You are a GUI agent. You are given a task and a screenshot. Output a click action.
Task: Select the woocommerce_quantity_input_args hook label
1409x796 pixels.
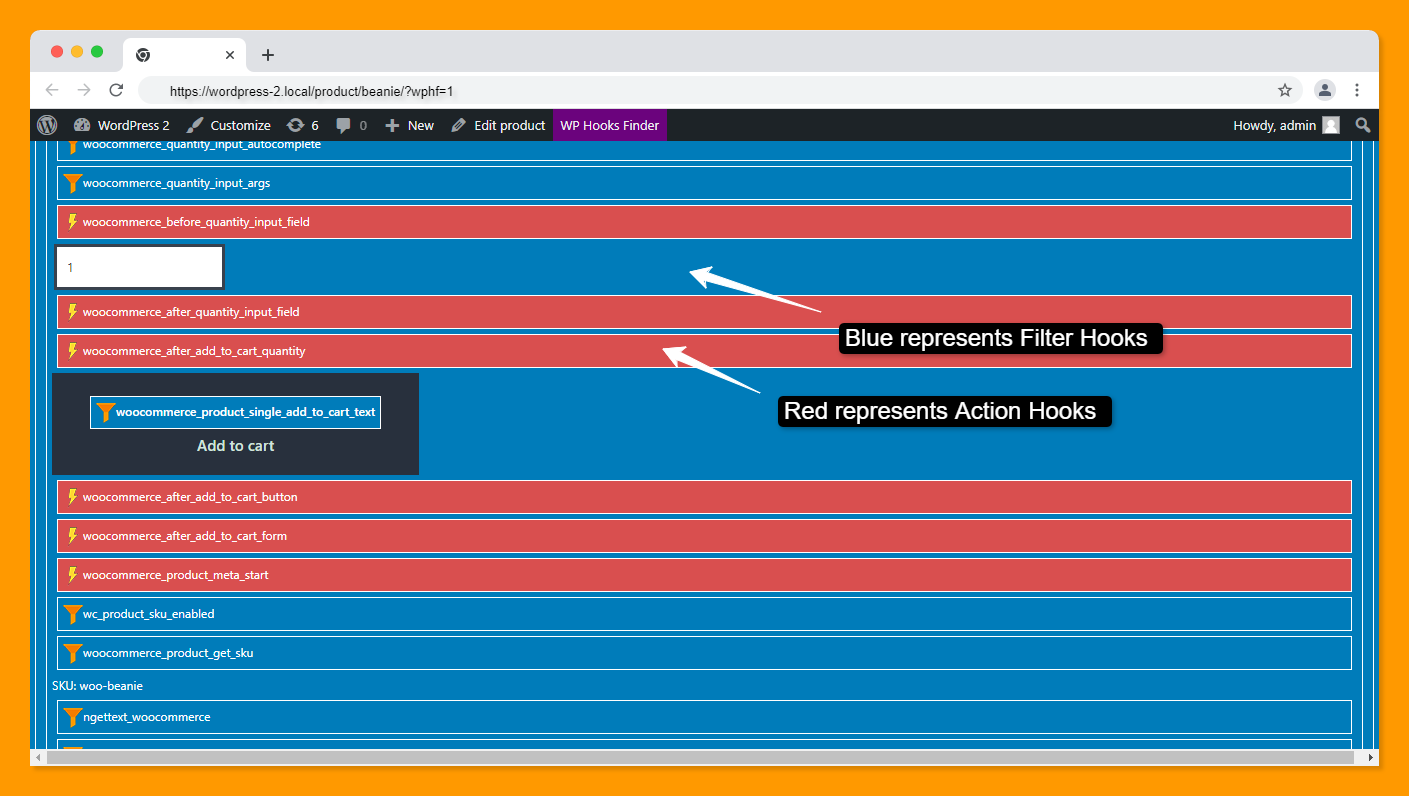(x=176, y=183)
